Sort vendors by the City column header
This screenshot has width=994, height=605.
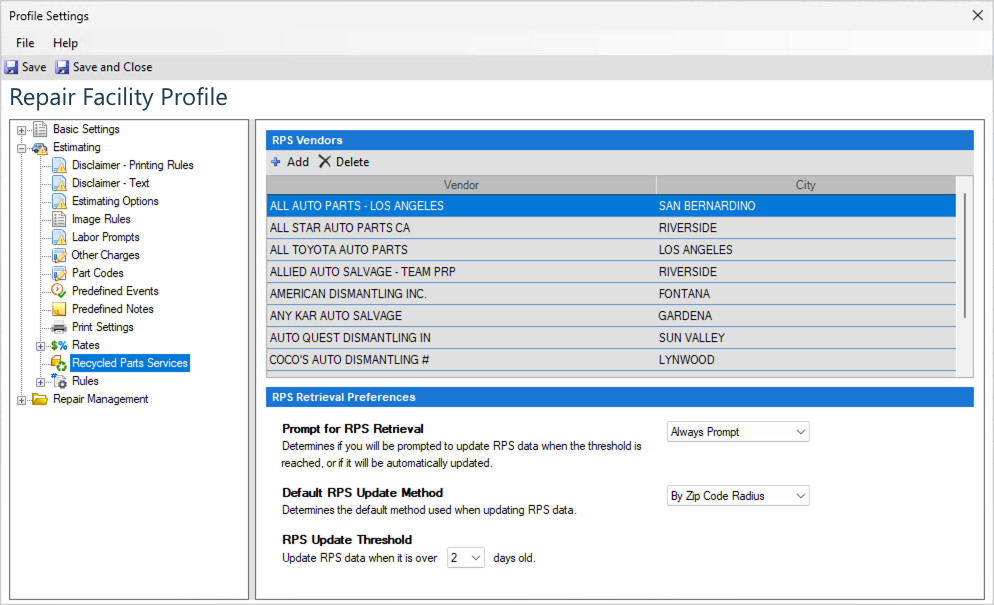(x=806, y=185)
